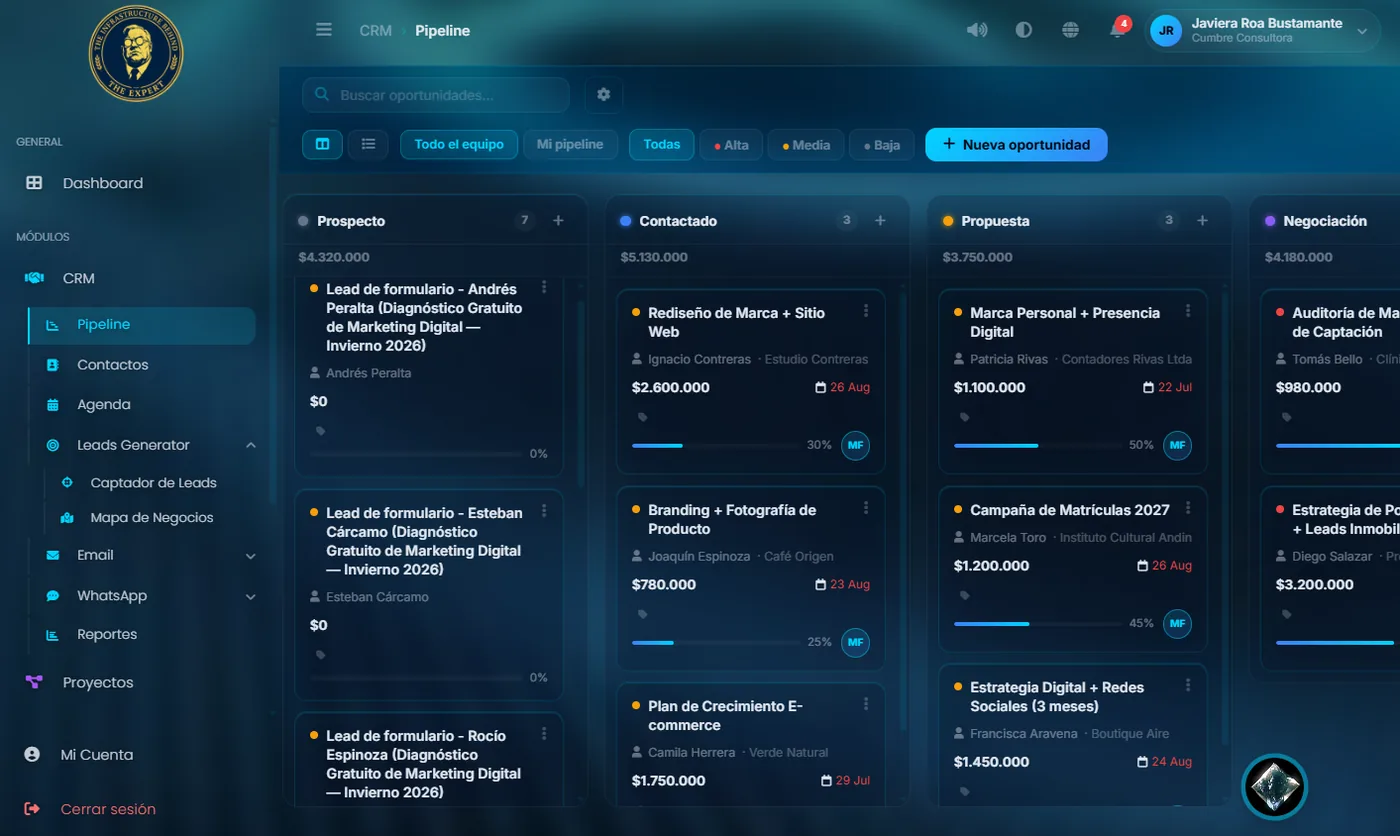
Task: Open the hamburger menu icon
Action: pyautogui.click(x=324, y=30)
